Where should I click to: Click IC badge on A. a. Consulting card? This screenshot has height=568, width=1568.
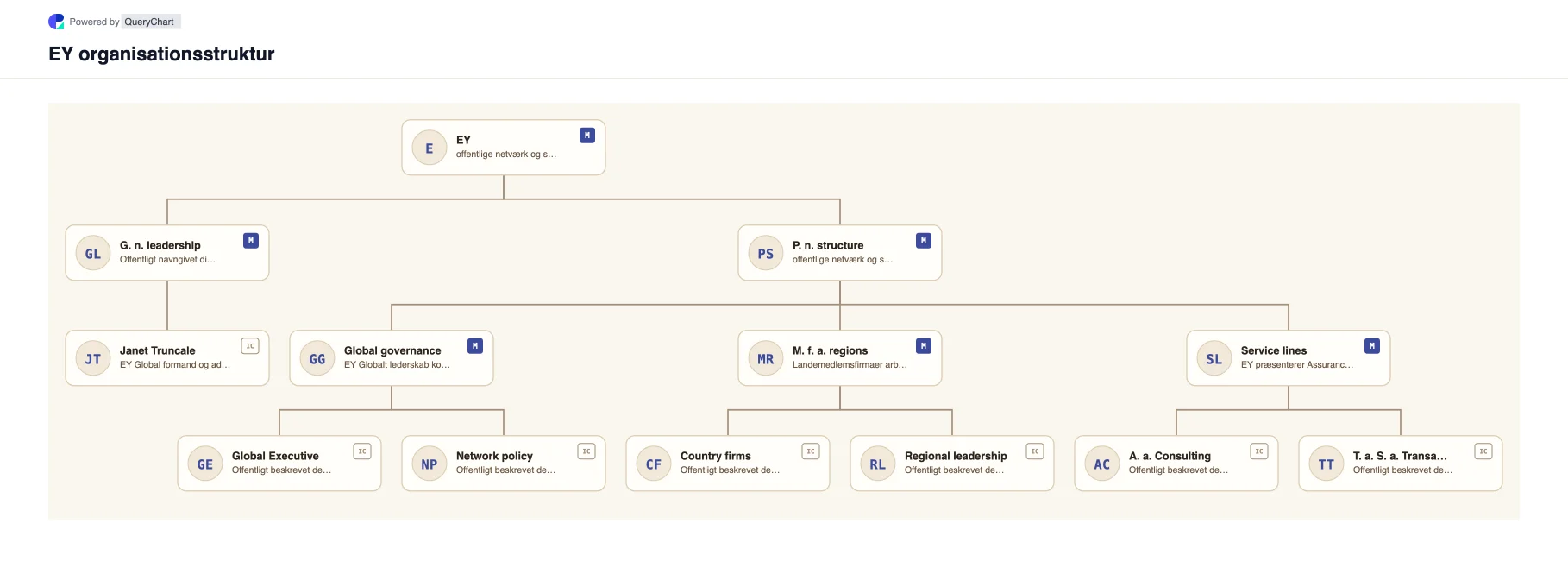(1259, 451)
